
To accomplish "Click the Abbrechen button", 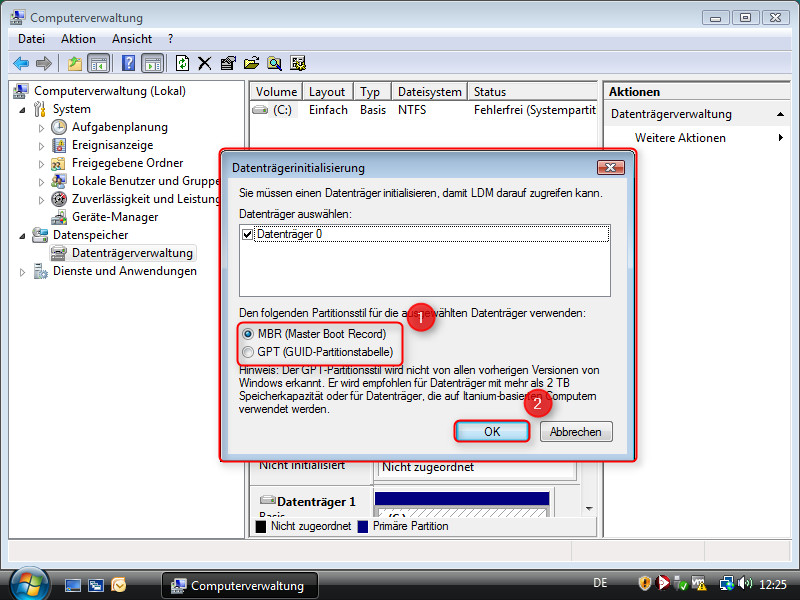I will click(x=576, y=432).
